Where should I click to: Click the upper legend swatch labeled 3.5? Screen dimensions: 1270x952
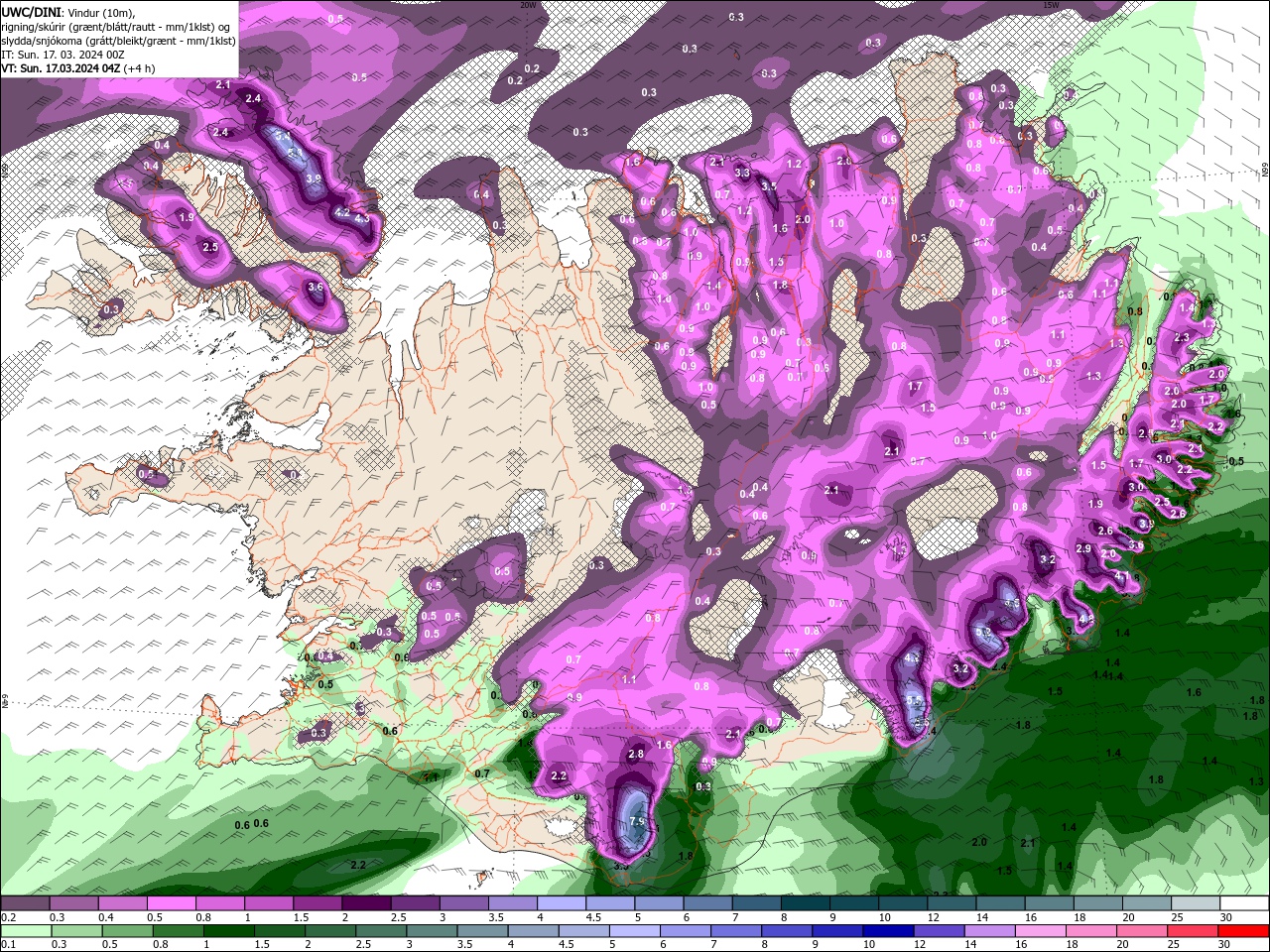coord(513,903)
